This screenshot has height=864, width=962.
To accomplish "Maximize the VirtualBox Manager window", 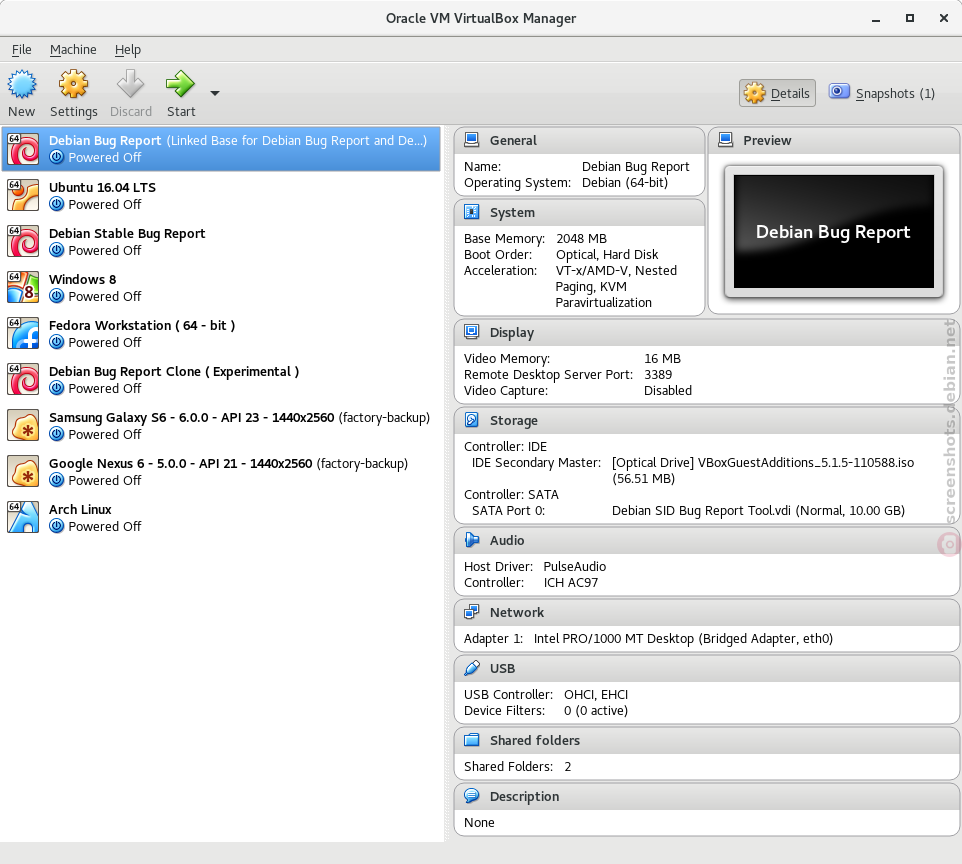I will click(910, 18).
